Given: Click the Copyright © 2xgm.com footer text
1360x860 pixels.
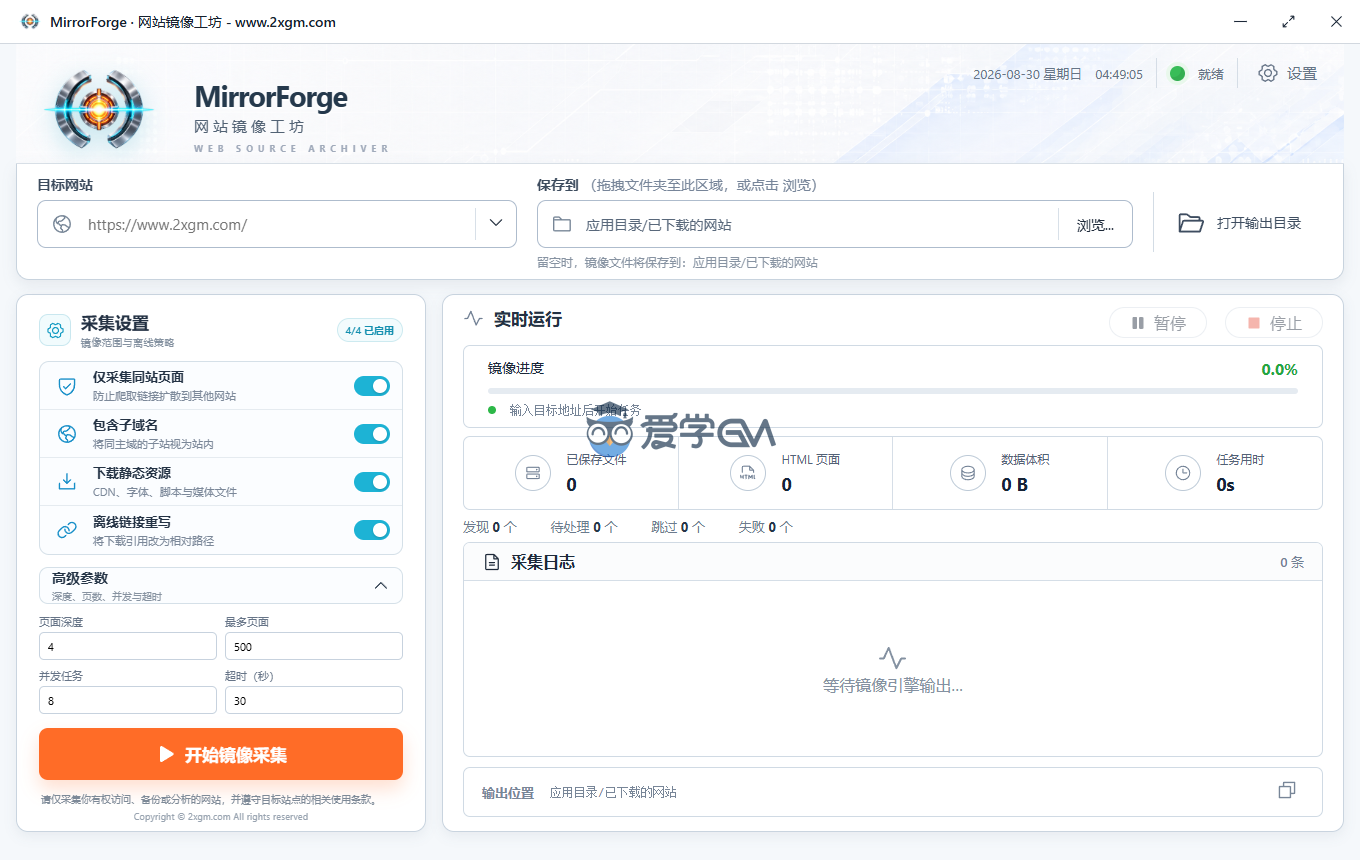Looking at the screenshot, I should [x=221, y=817].
